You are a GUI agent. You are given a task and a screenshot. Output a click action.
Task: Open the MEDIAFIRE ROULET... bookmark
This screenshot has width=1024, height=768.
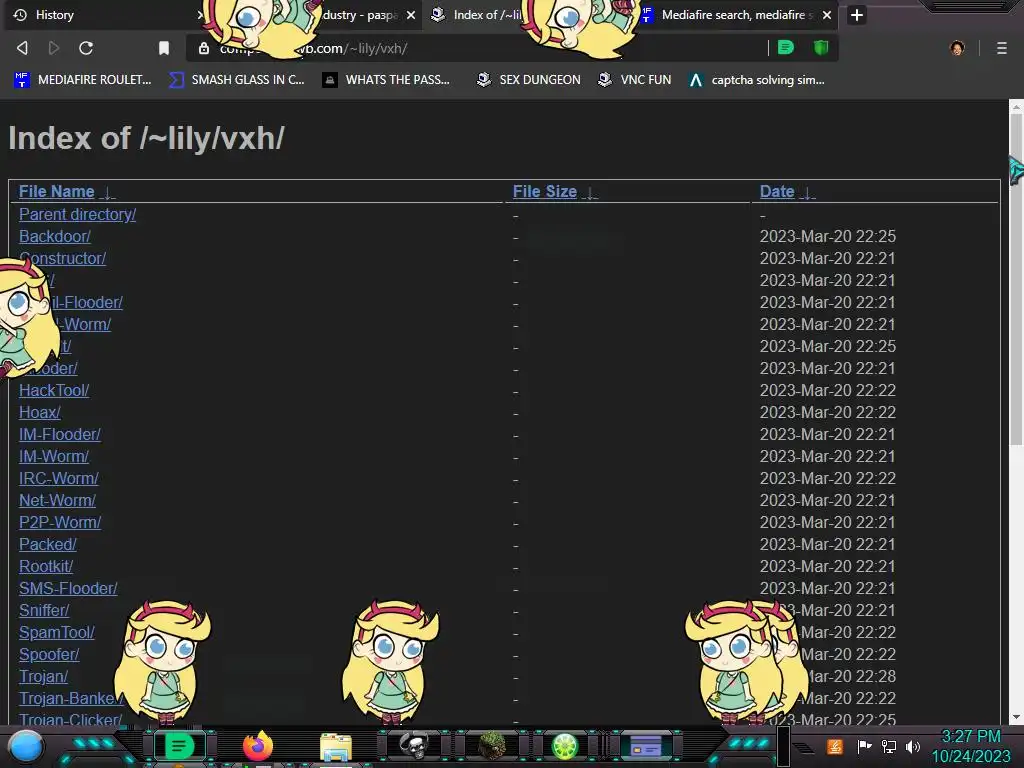coord(82,80)
